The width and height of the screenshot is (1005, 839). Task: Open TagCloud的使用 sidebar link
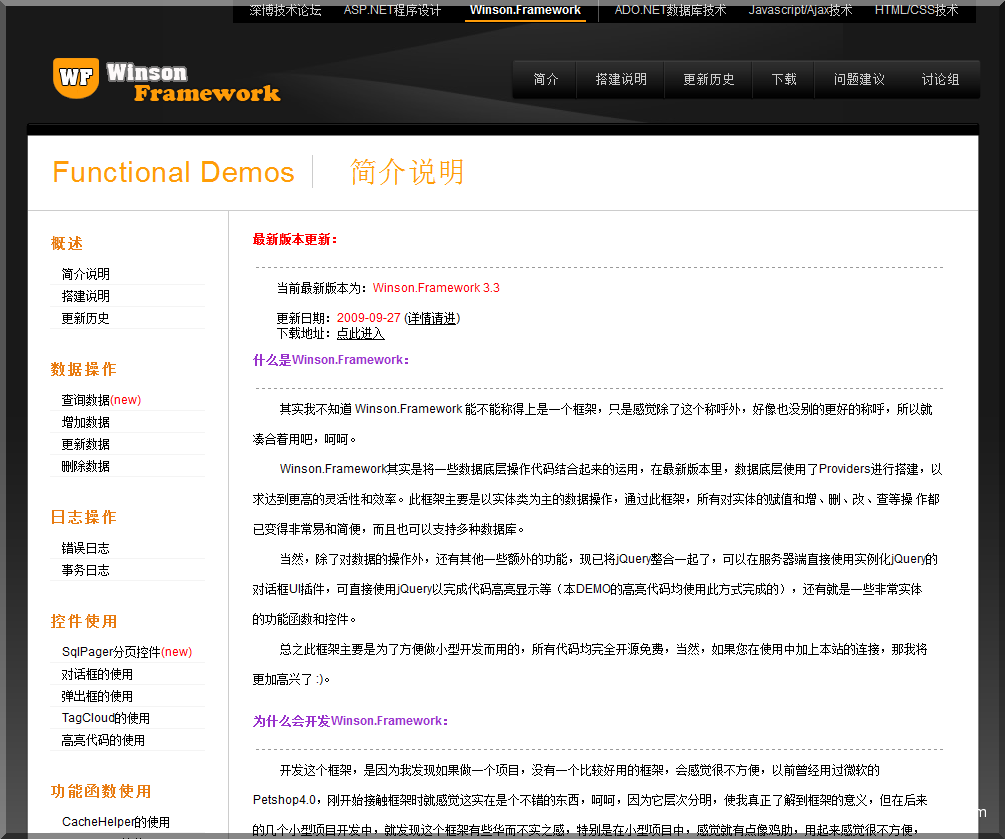coord(105,718)
